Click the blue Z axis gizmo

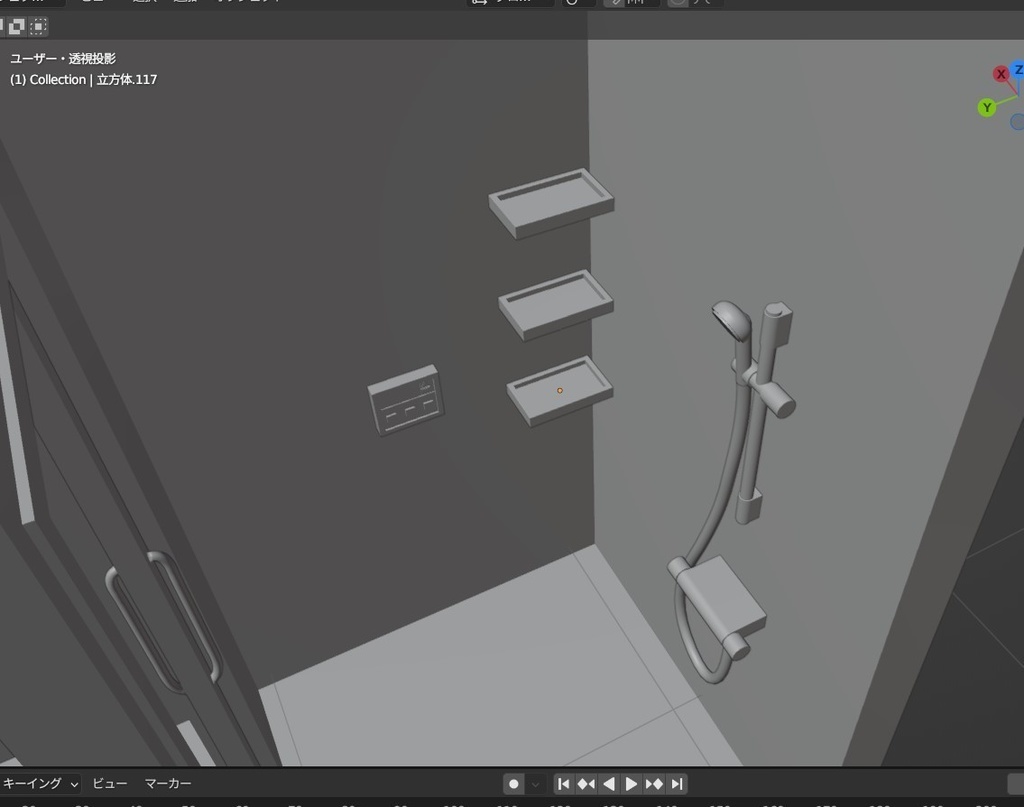point(1017,69)
